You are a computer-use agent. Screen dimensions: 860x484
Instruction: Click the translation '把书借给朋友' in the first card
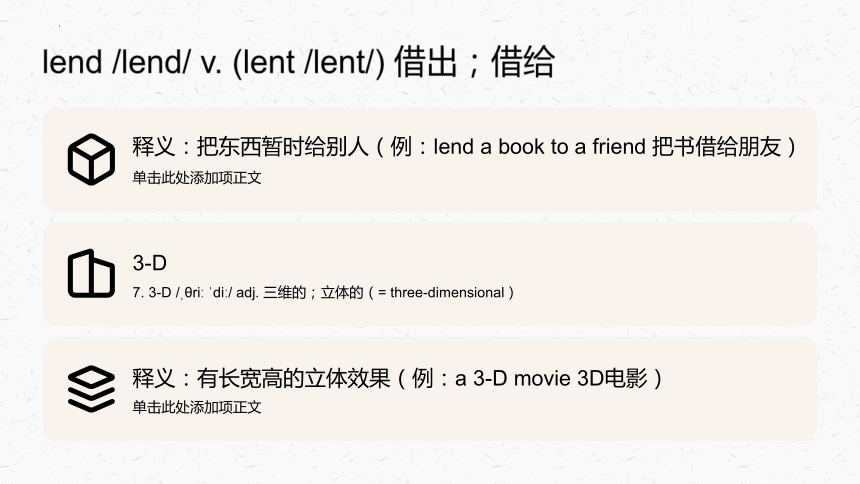pyautogui.click(x=716, y=147)
